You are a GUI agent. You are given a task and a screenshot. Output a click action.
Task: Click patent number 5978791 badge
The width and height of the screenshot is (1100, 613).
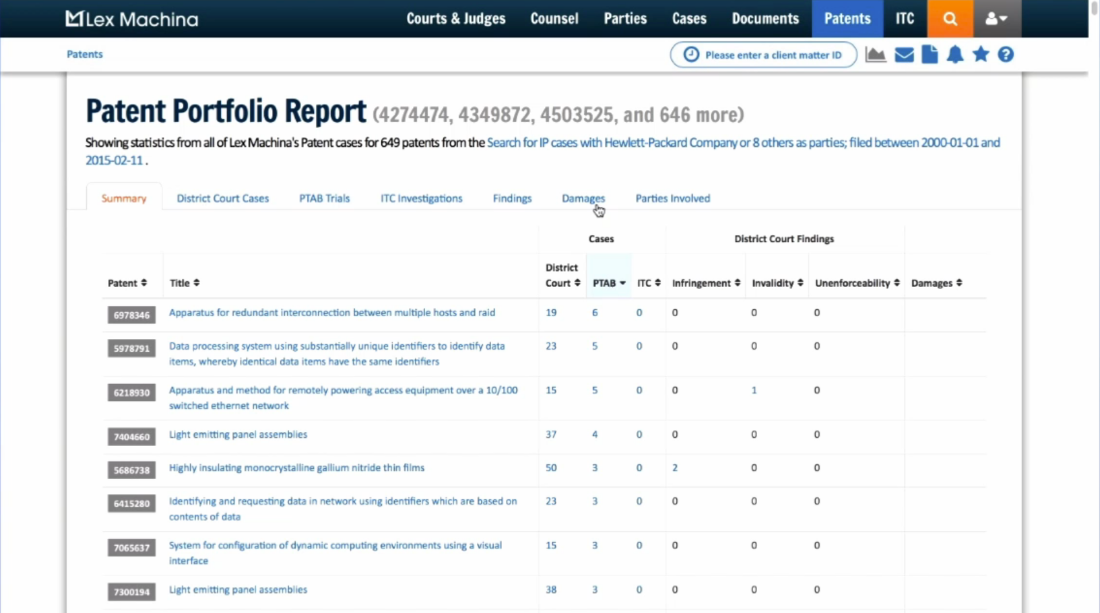click(x=131, y=348)
